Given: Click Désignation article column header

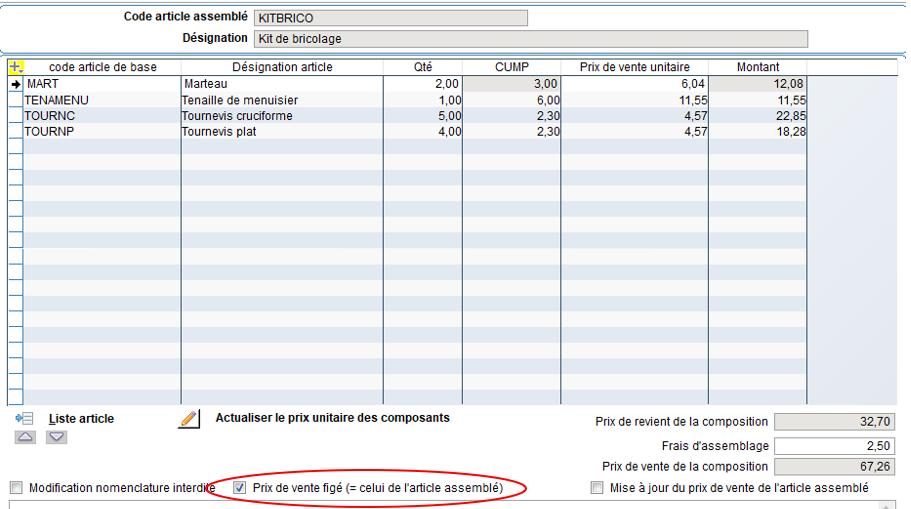Looking at the screenshot, I should [x=282, y=67].
